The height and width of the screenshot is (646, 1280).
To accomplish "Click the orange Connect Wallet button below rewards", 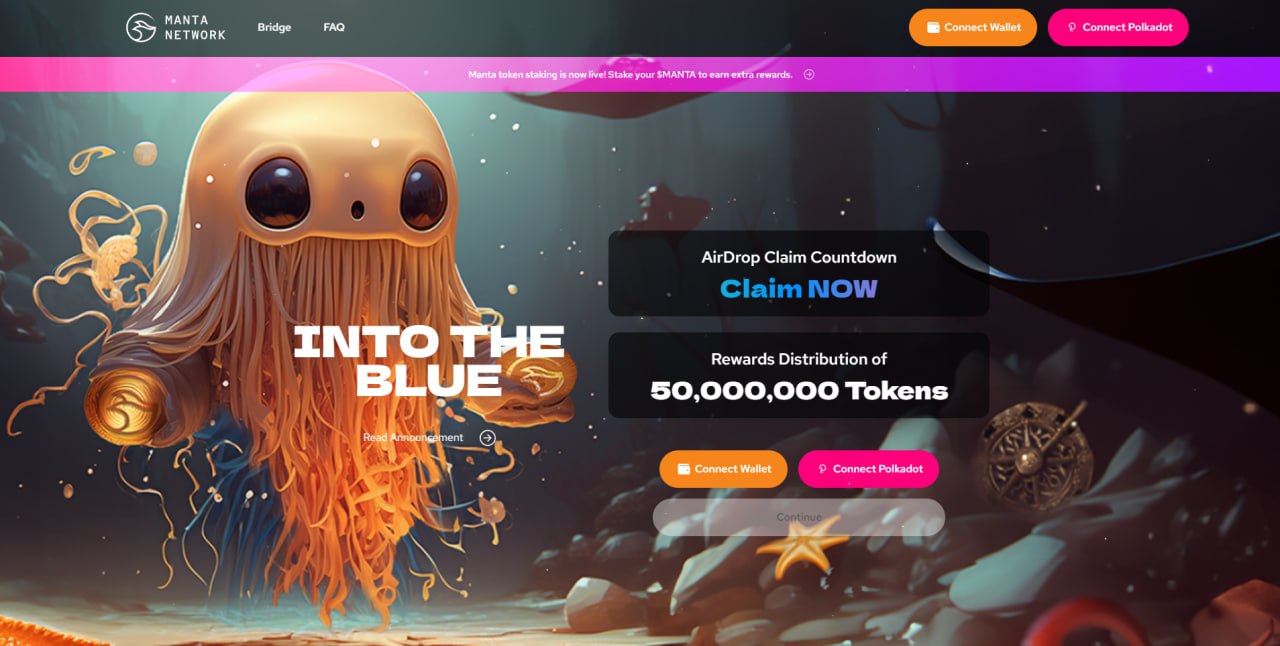I will 723,469.
